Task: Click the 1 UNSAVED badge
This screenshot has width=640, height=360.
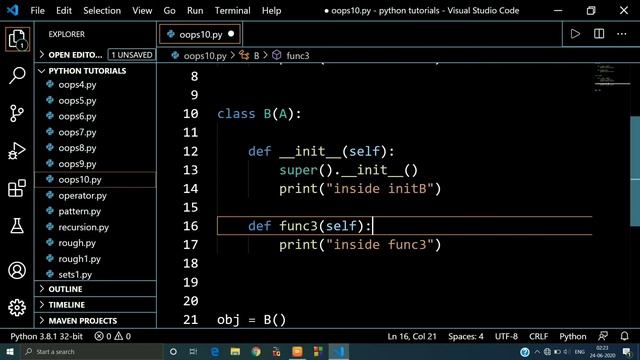Action: click(132, 55)
